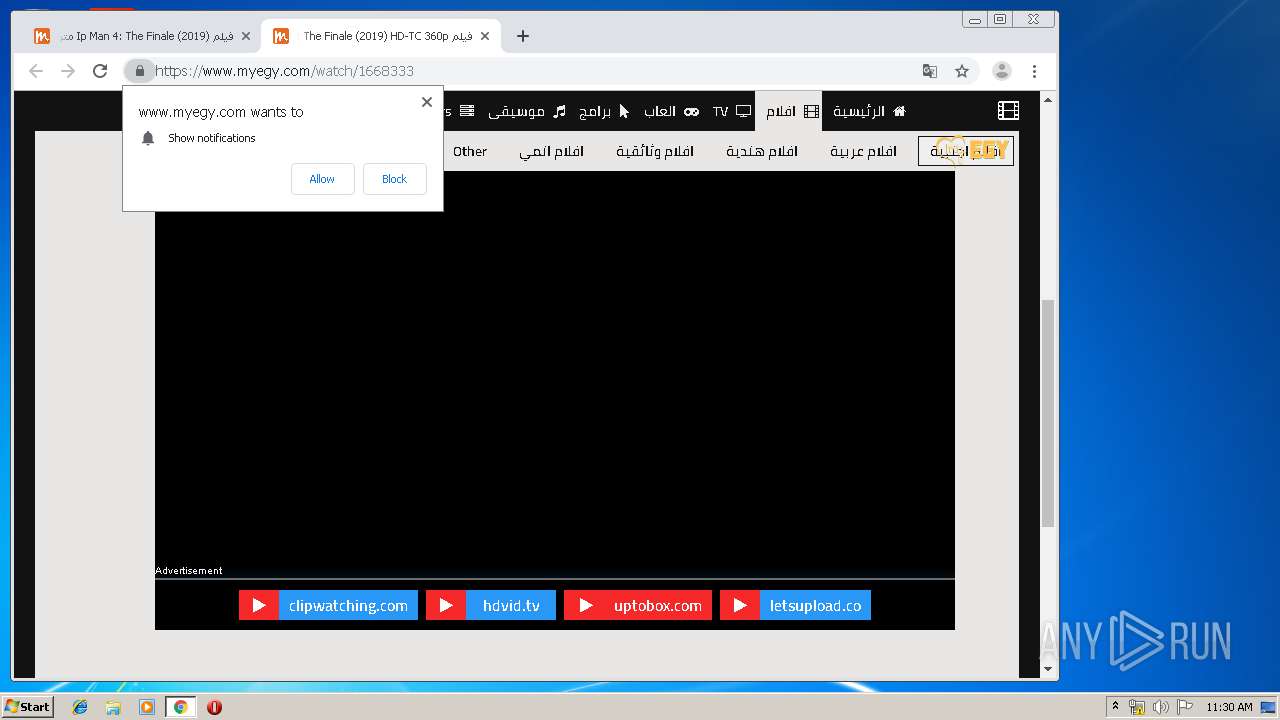Bookmark this page with the star
This screenshot has width=1280, height=720.
(962, 71)
